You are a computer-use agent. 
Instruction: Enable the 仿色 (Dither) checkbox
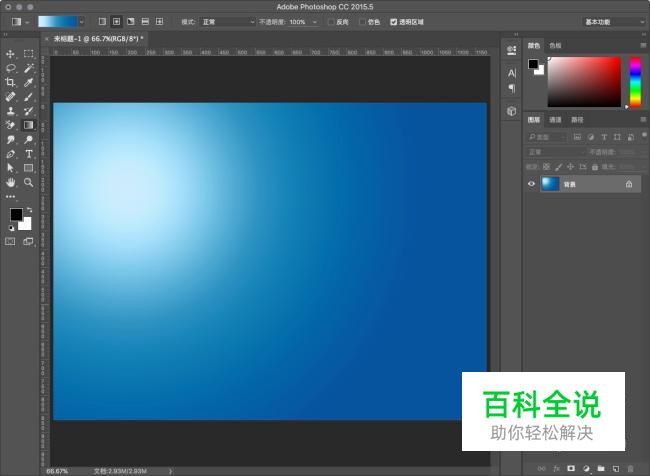tap(362, 21)
